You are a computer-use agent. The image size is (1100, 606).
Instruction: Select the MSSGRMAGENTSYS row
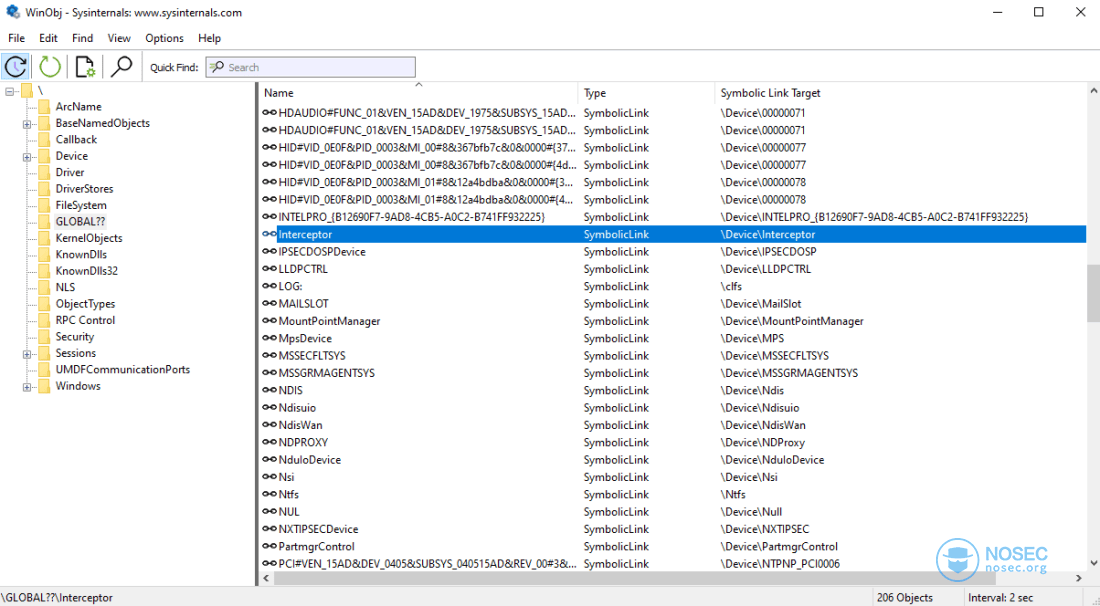pos(673,373)
